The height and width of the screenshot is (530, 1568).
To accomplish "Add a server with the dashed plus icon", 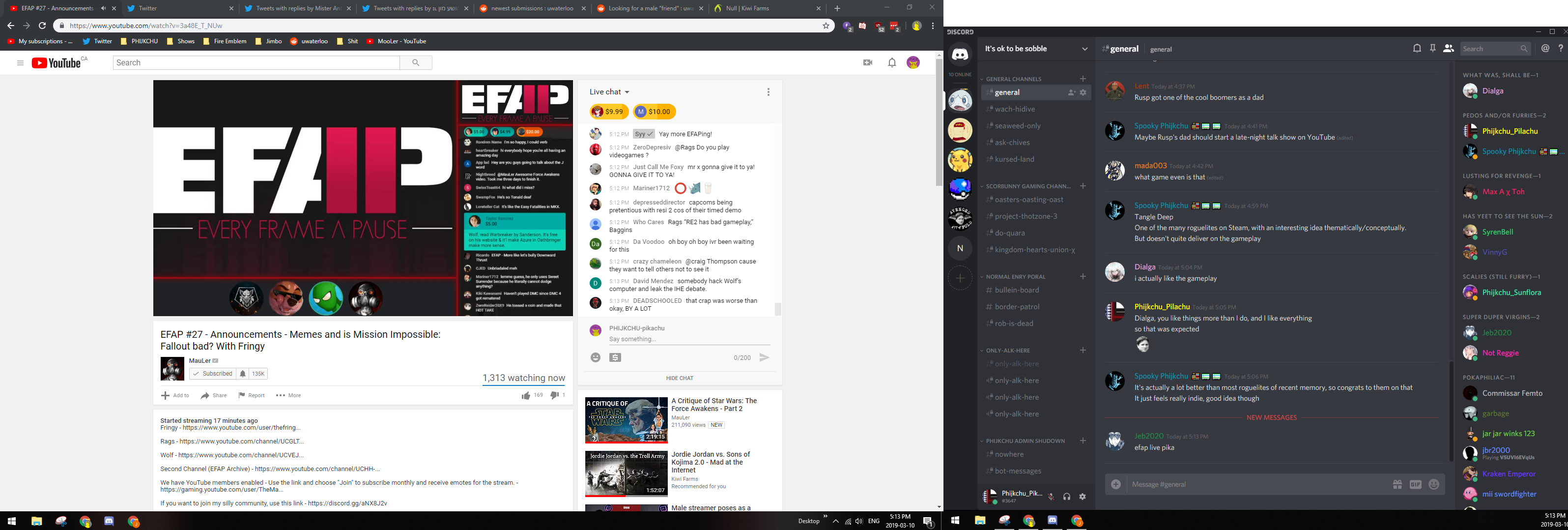I will click(x=960, y=278).
